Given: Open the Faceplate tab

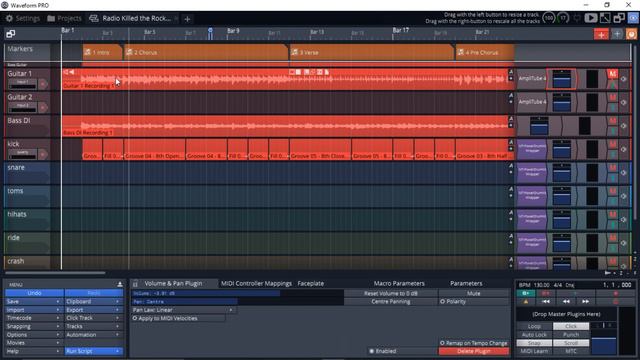Looking at the screenshot, I should (311, 283).
